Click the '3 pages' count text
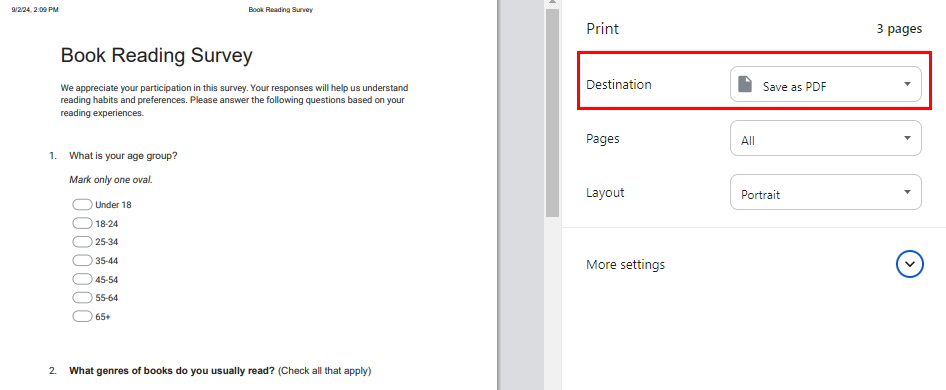946x390 pixels. coord(899,28)
